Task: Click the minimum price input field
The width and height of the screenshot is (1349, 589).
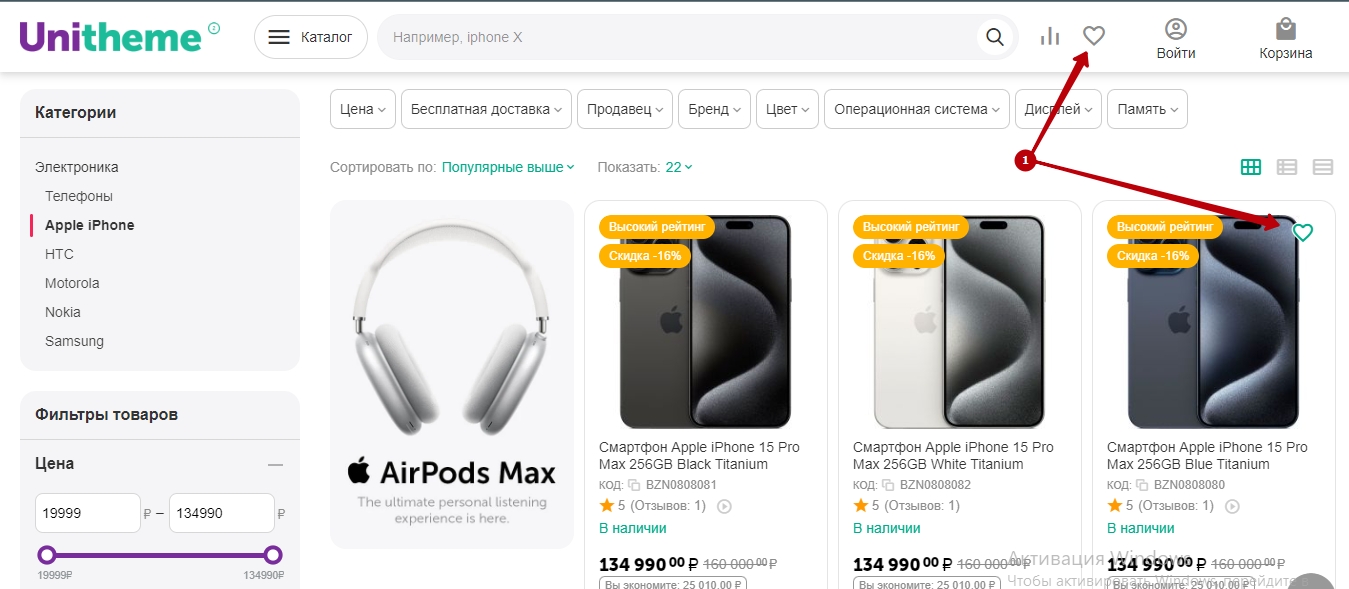Action: coord(88,513)
